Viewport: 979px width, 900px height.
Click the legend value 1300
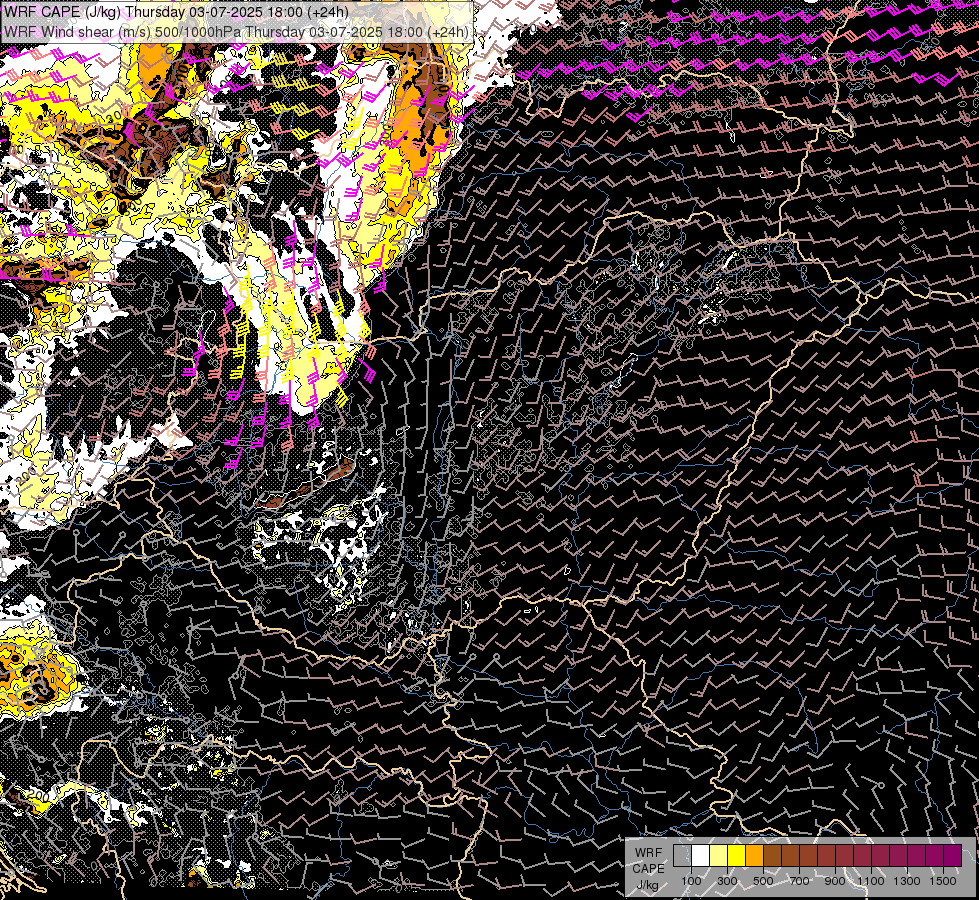(907, 881)
